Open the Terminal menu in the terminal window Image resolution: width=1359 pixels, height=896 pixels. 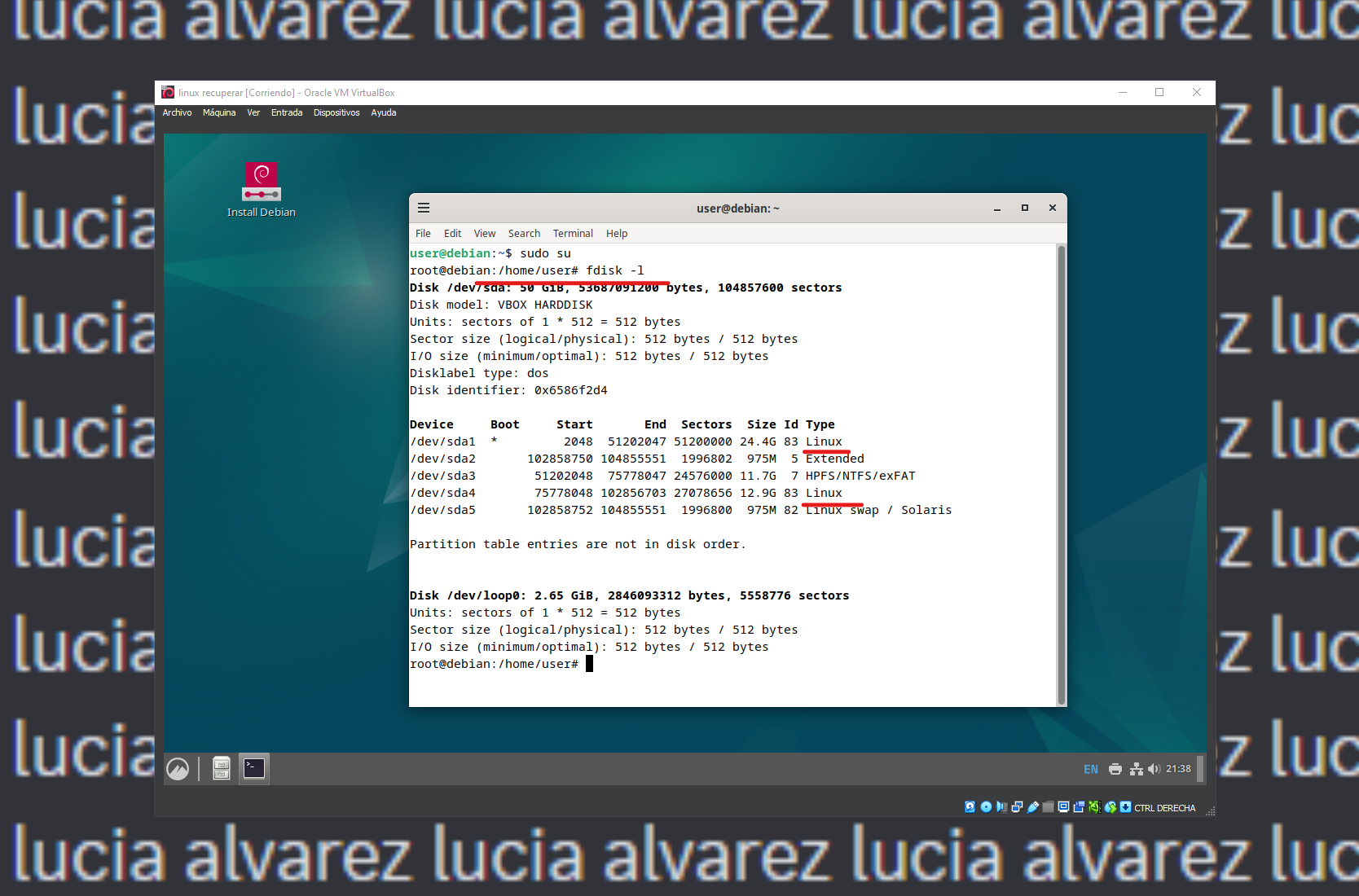573,233
